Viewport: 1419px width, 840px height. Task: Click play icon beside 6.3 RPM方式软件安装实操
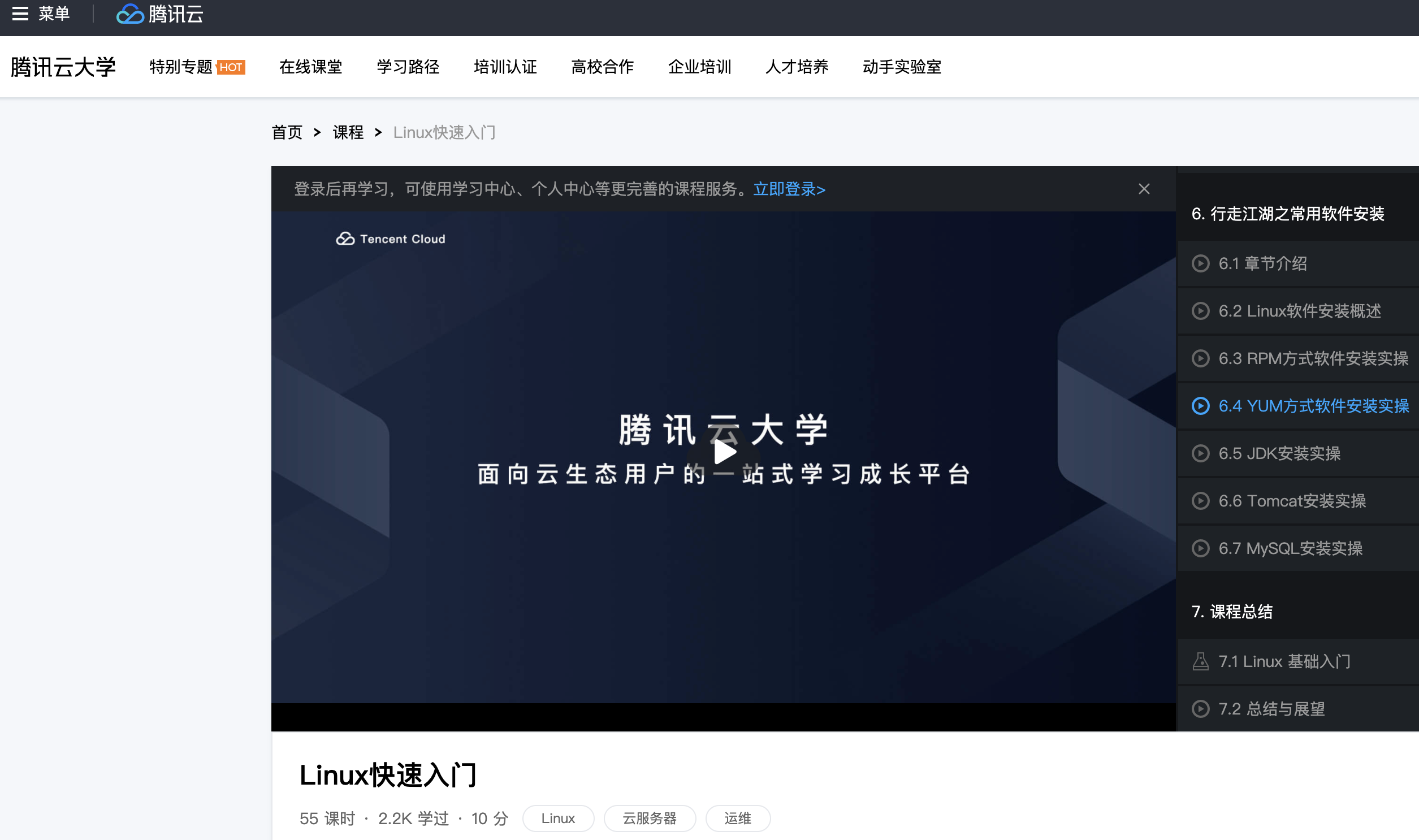point(1201,359)
